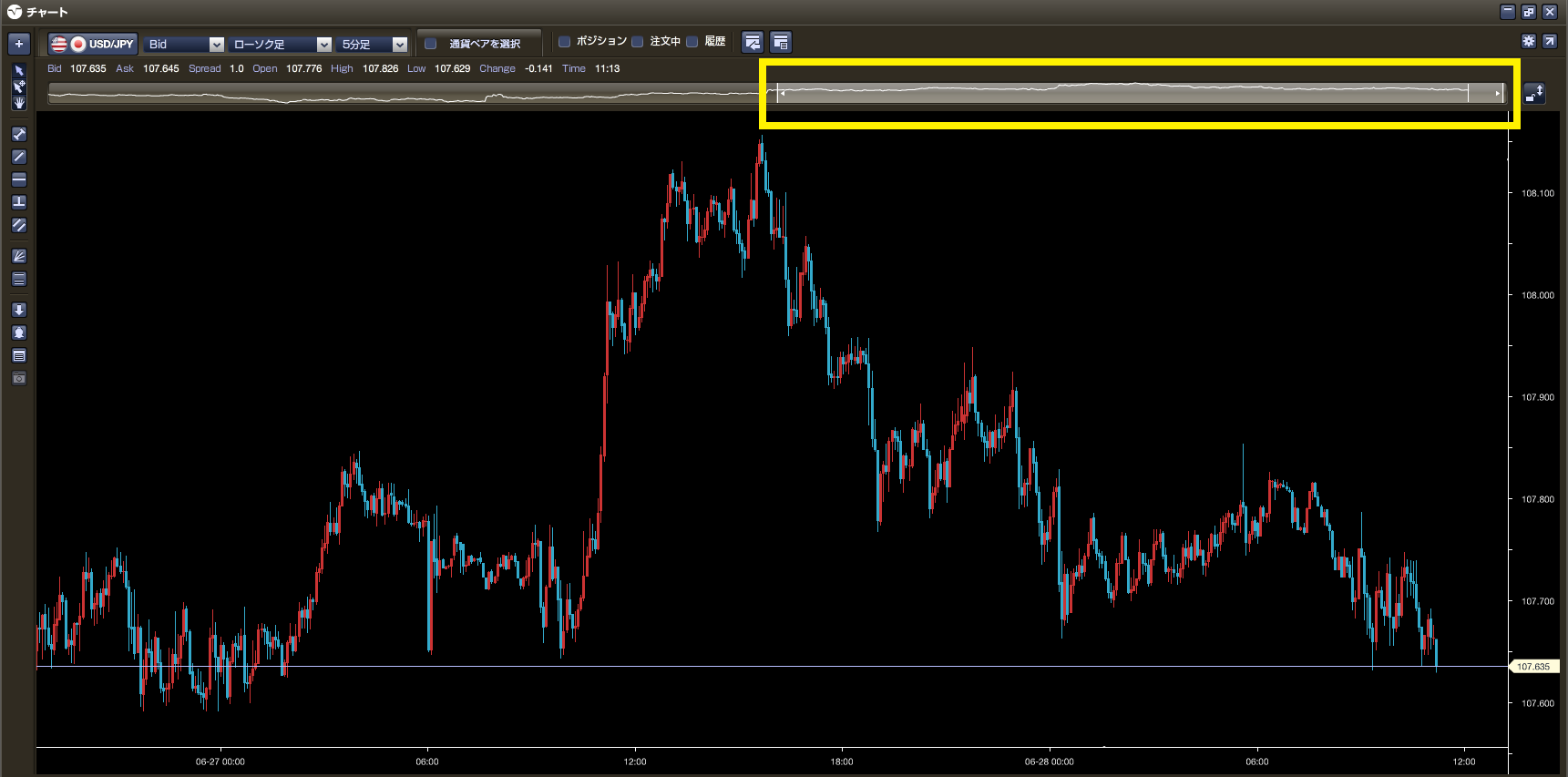Click the plus button to add chart
The image size is (1568, 777).
19,44
